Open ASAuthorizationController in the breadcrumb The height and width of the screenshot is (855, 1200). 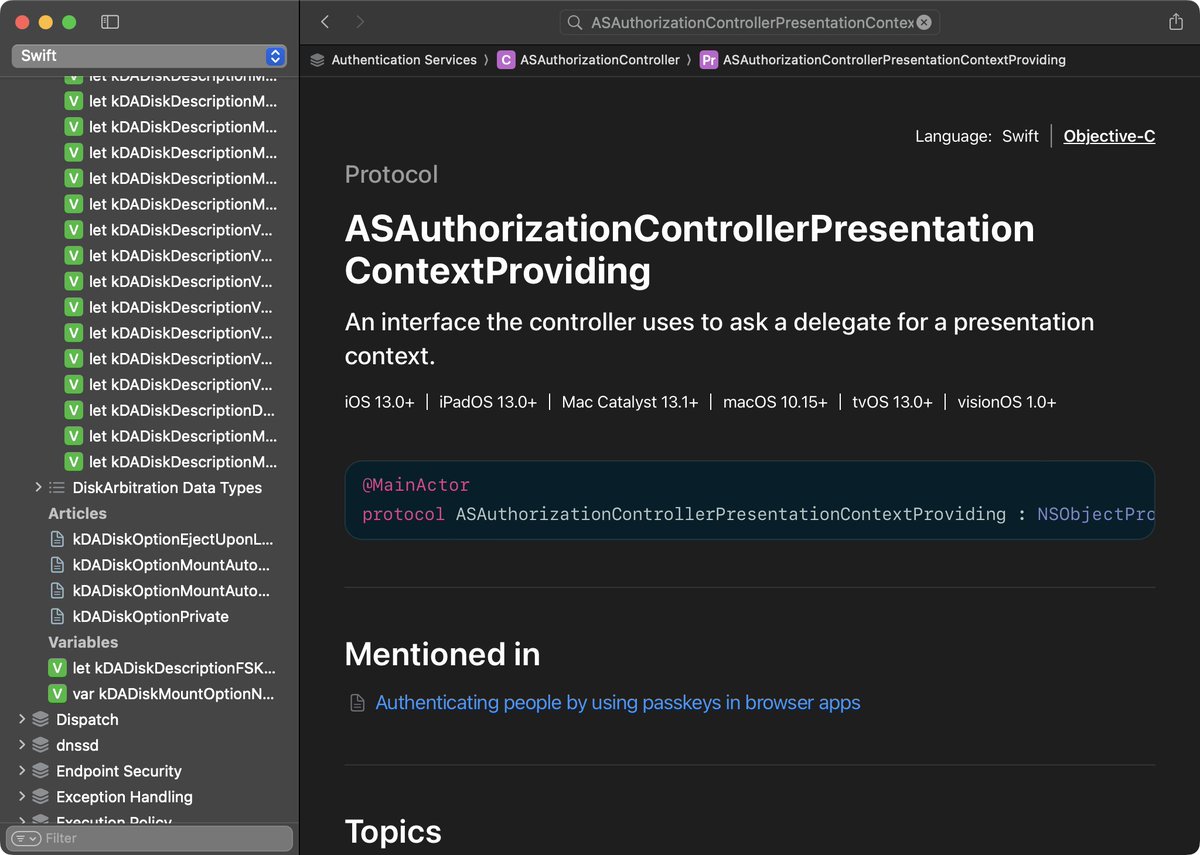coord(600,60)
